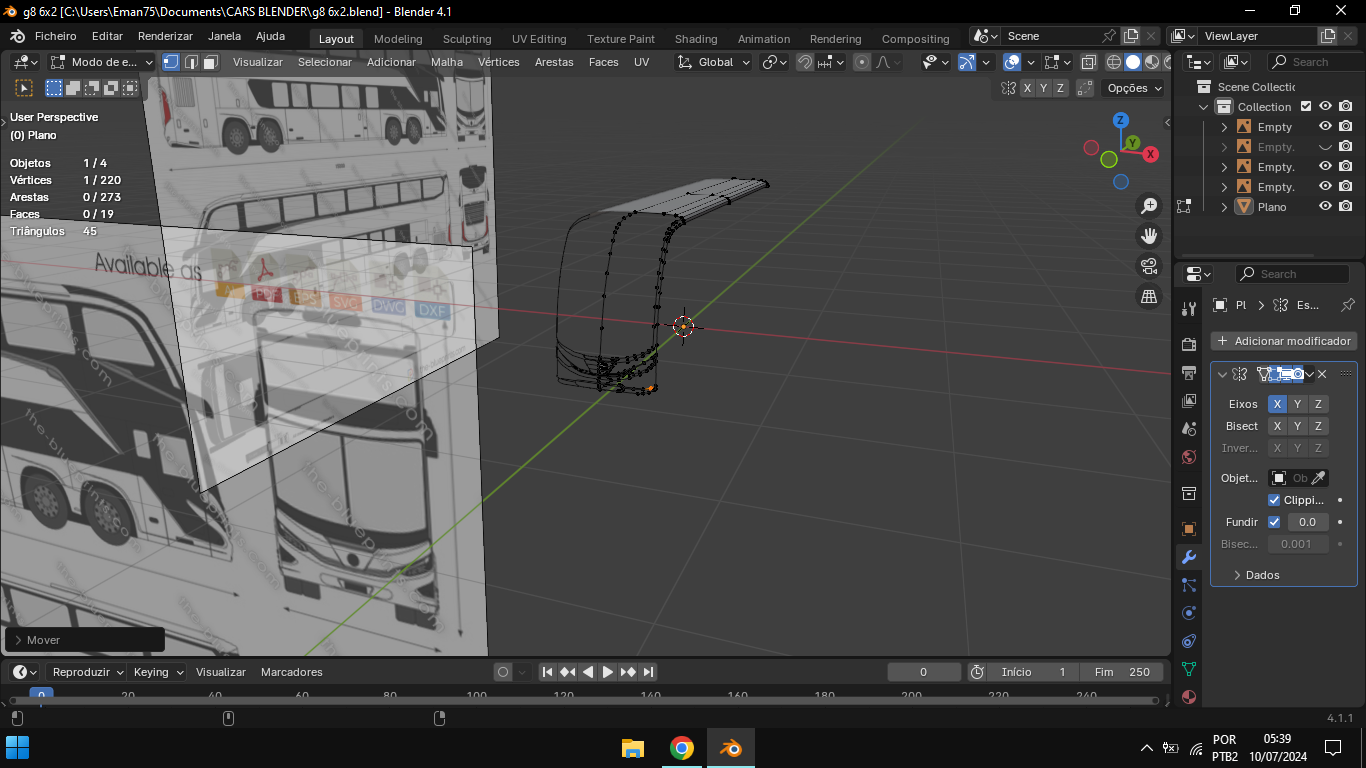The image size is (1366, 768).
Task: Click Adicionar modificador button
Action: pos(1284,341)
